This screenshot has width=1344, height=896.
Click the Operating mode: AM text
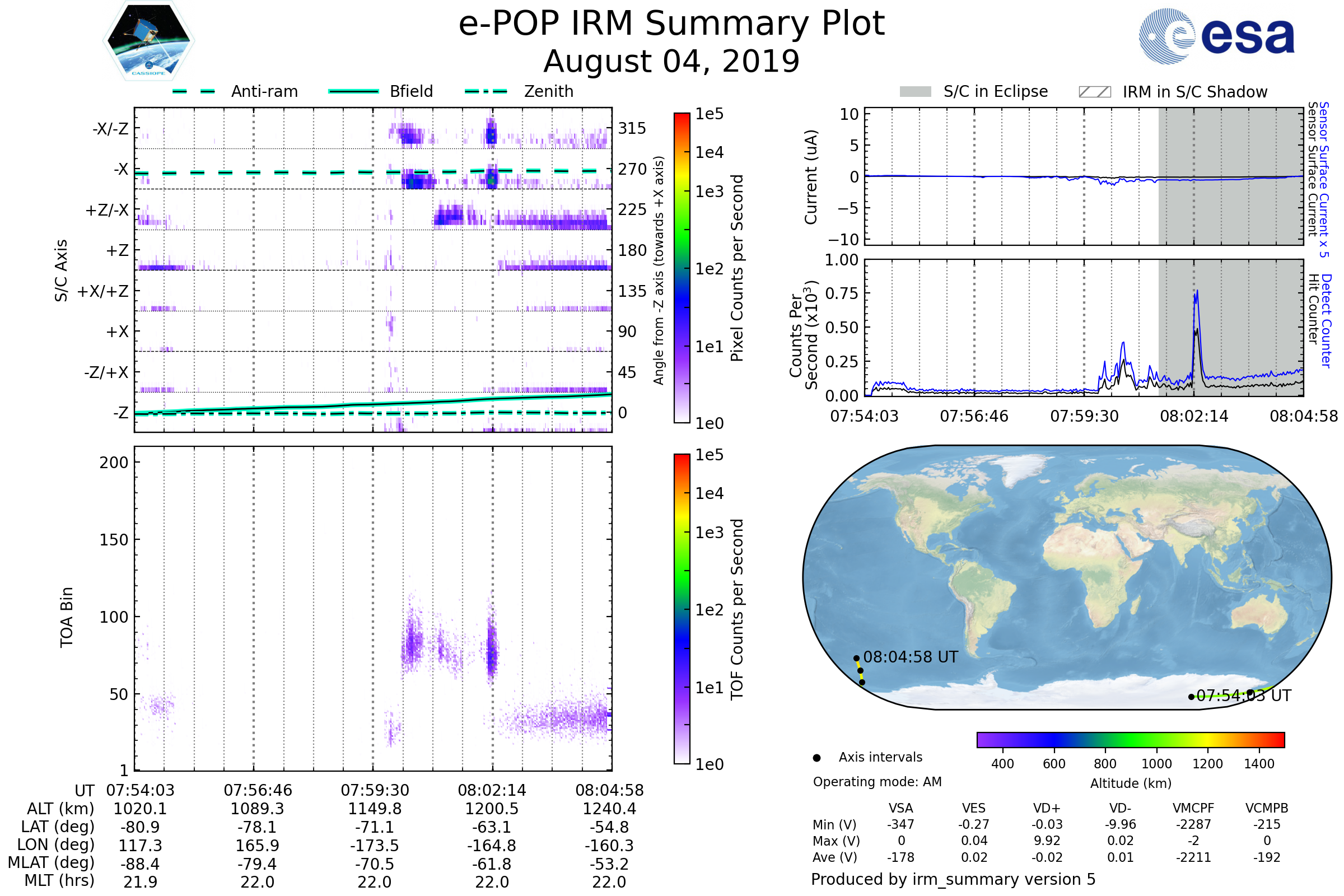point(877,782)
